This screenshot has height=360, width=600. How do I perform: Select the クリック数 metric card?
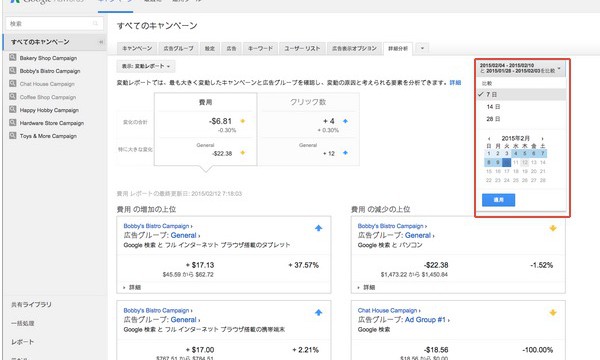click(308, 129)
